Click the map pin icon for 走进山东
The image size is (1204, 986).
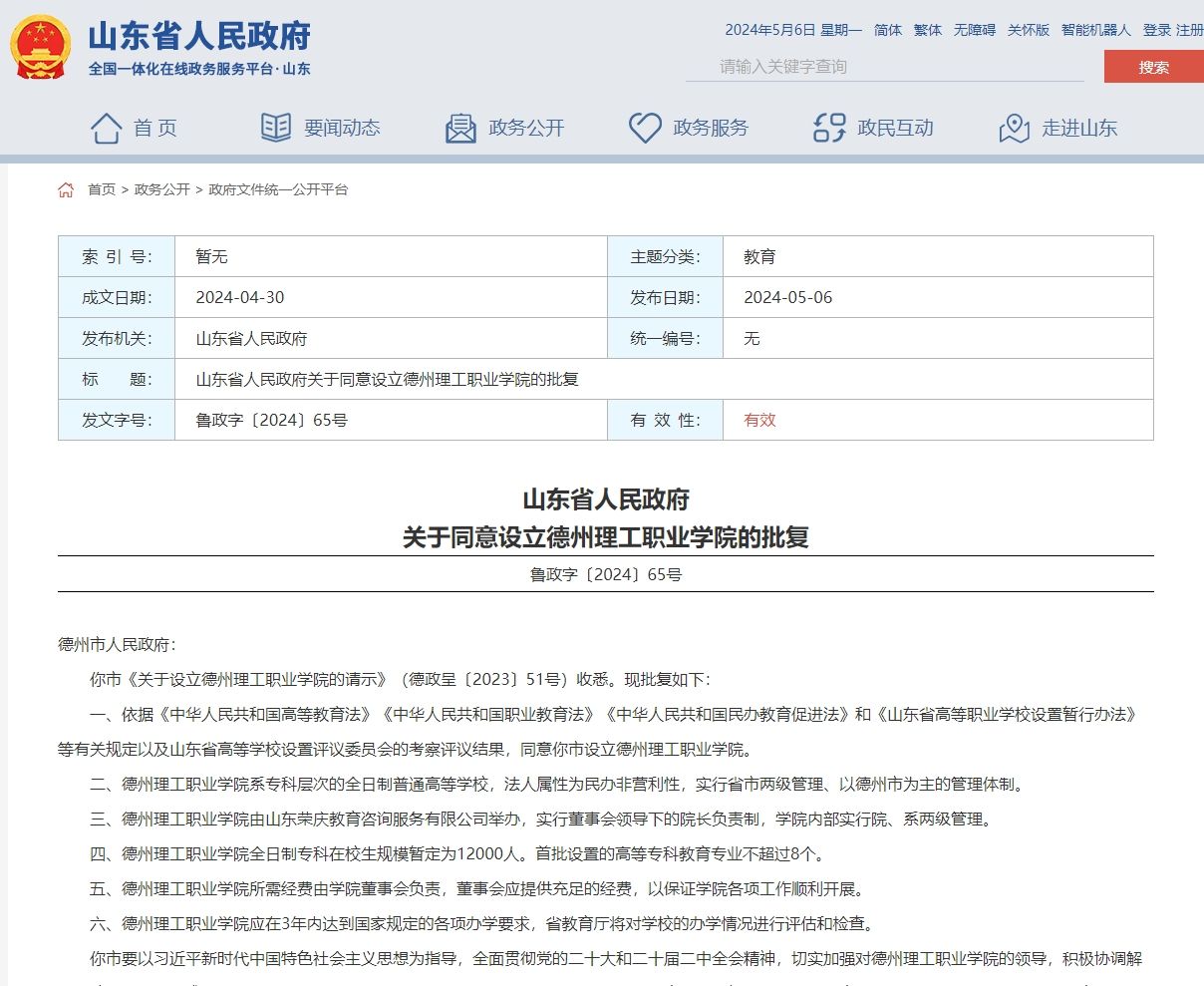[1014, 128]
